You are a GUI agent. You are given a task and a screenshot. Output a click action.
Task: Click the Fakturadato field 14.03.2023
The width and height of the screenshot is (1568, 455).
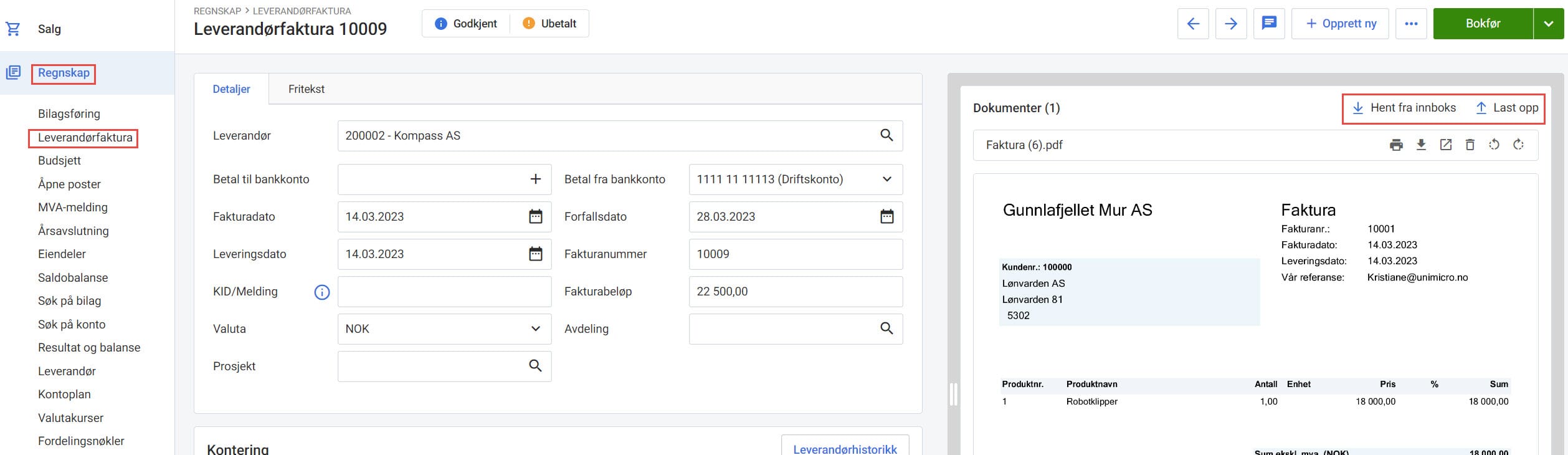point(444,216)
